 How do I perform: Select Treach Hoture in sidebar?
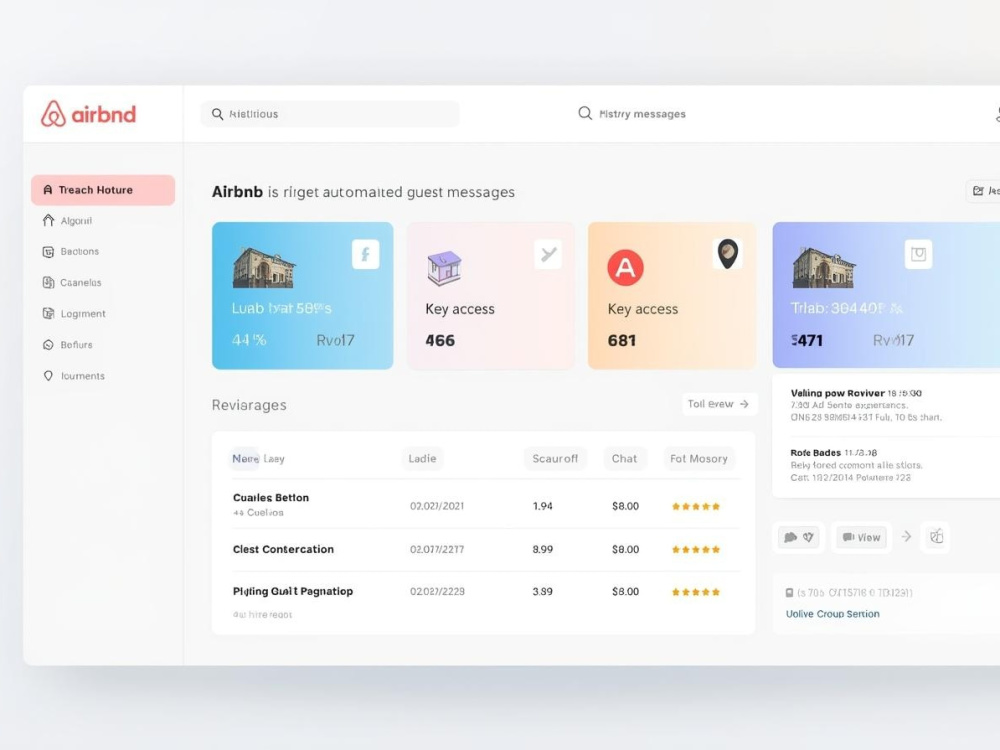[103, 190]
